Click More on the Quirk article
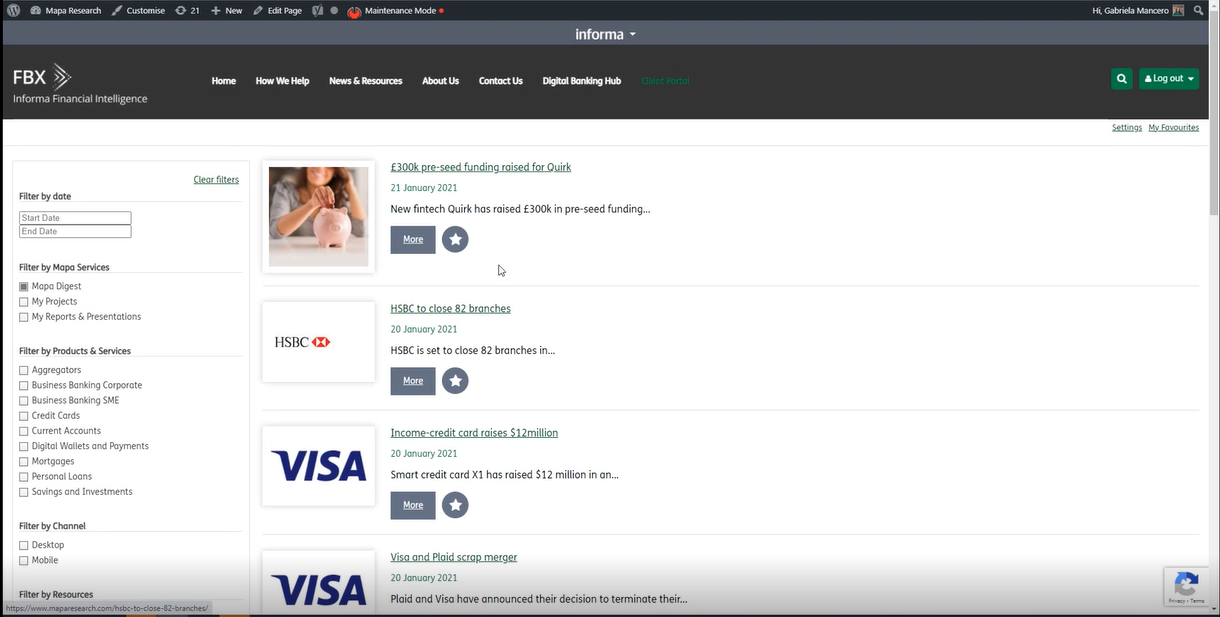Screen dimensions: 1220x617 (x=413, y=239)
